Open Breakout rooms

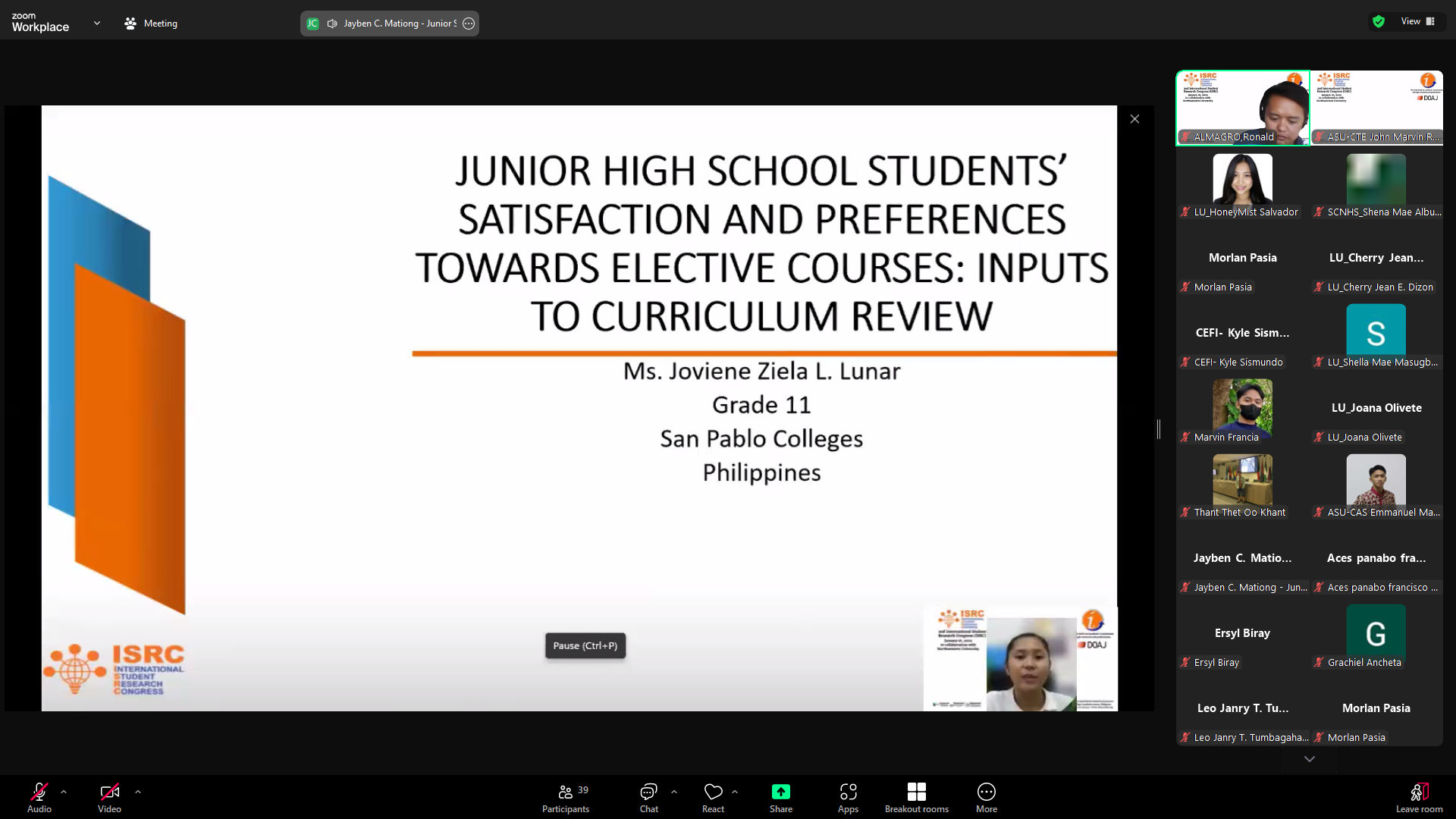pos(916,792)
